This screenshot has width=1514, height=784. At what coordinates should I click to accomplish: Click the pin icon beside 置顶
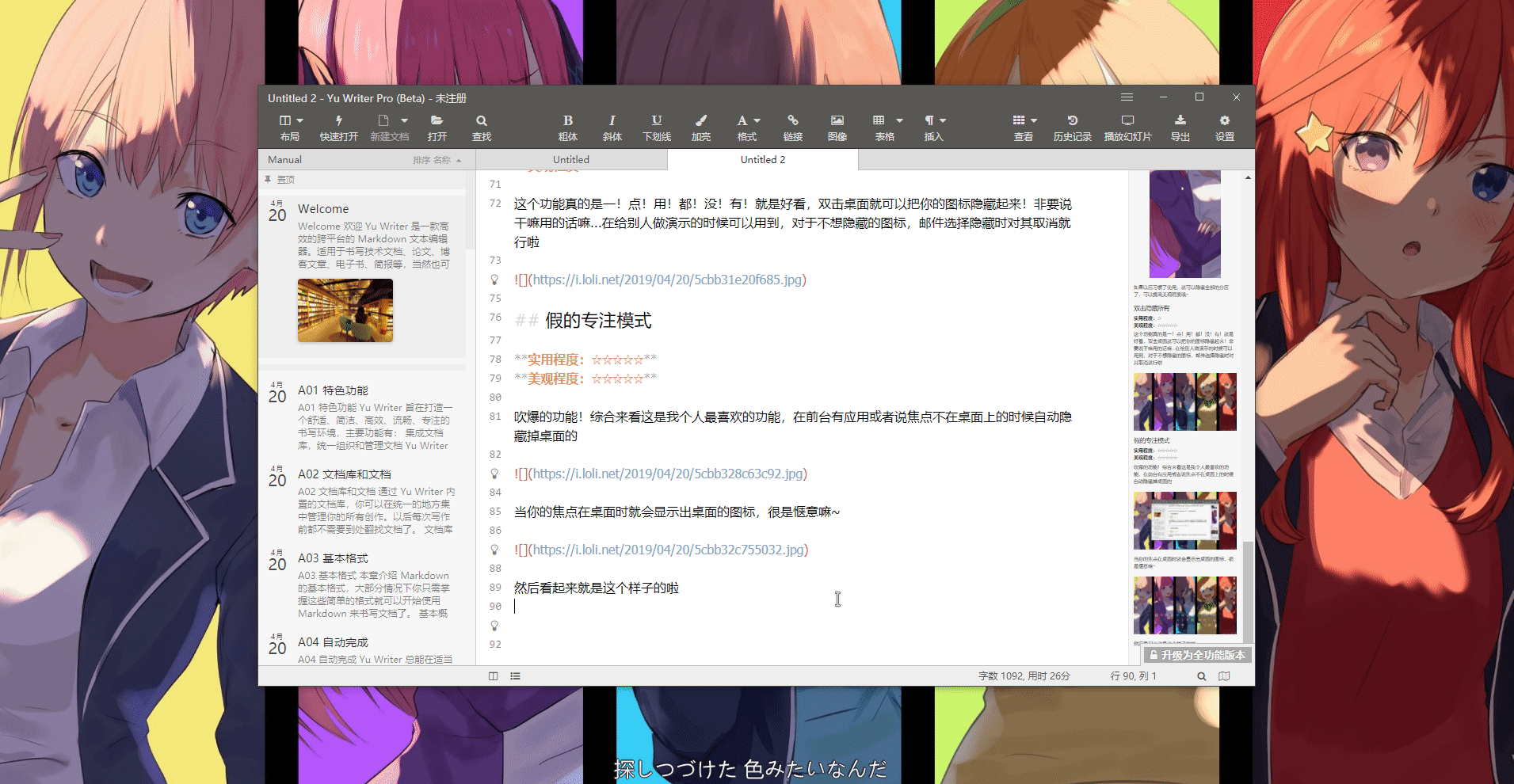(269, 180)
